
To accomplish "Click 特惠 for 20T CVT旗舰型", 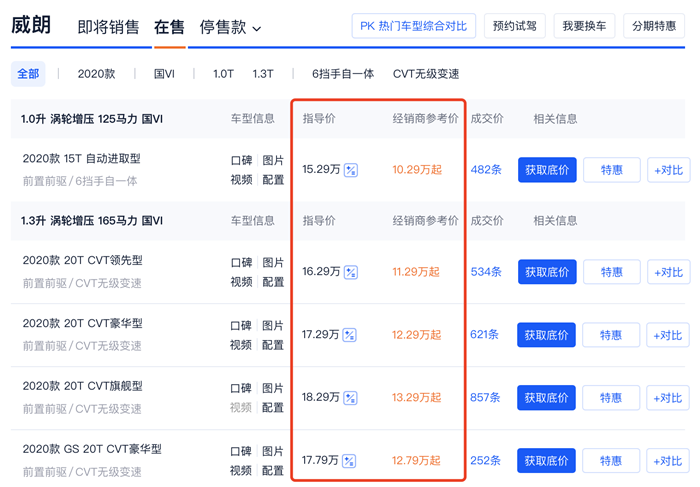I will pos(611,398).
